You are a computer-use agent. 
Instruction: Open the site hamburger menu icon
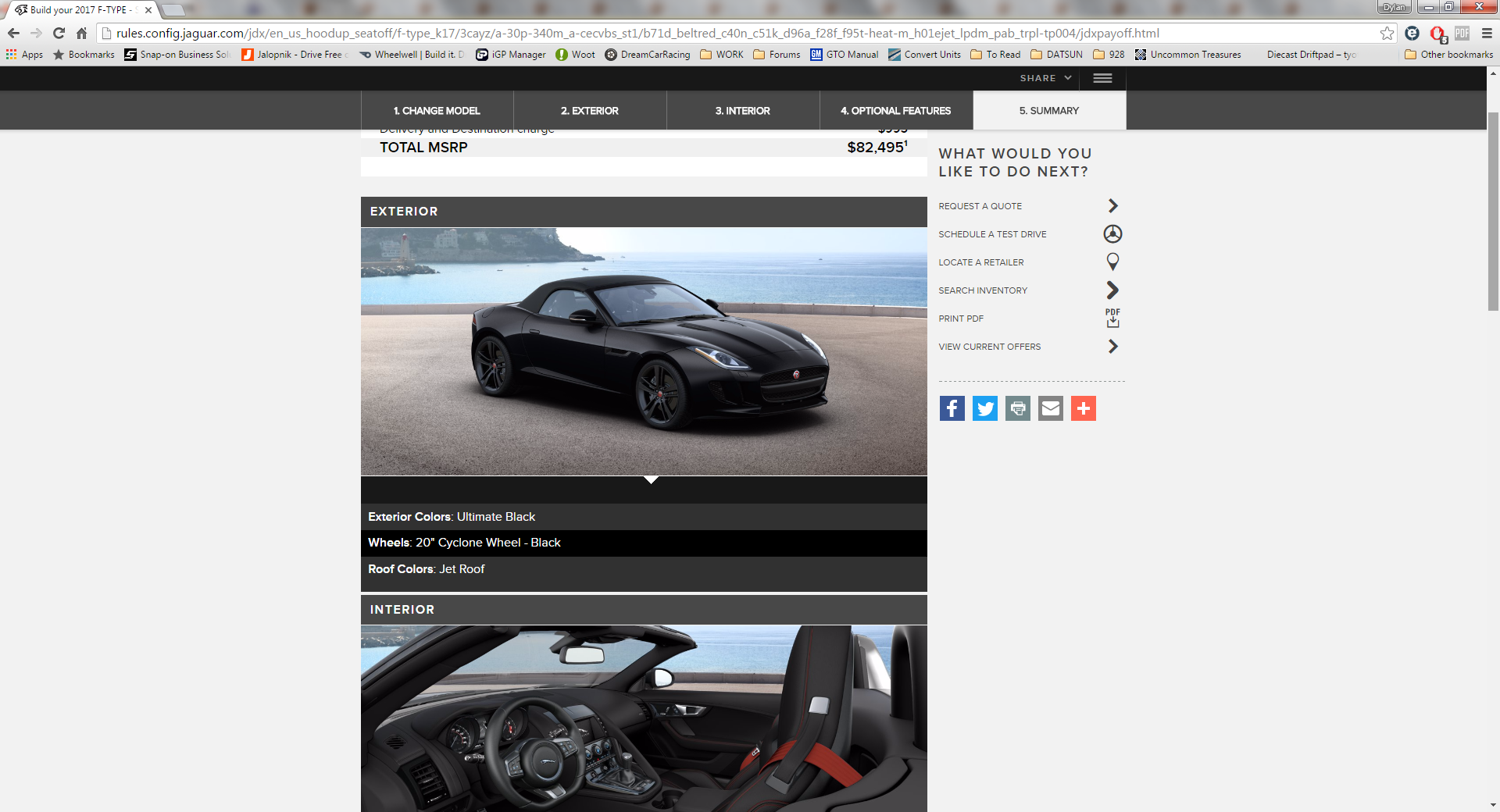[1102, 78]
